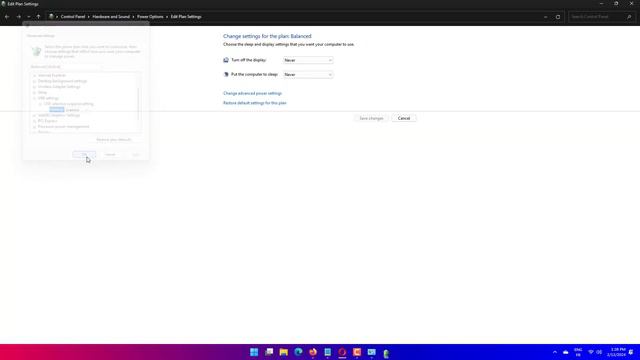This screenshot has width=640, height=360.
Task: Focus the Search Control Panel field
Action: click(x=597, y=17)
